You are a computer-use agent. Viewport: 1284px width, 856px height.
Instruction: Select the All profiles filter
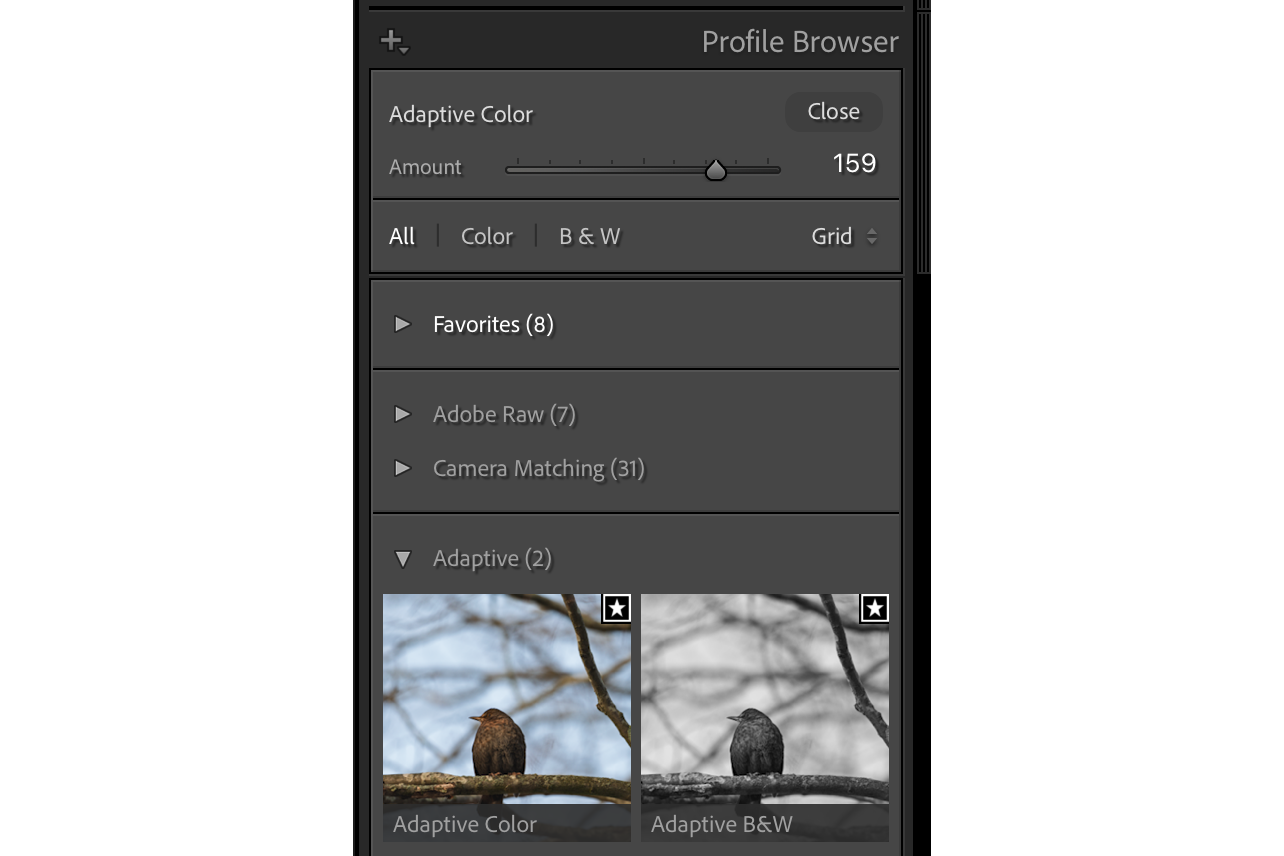(x=401, y=236)
